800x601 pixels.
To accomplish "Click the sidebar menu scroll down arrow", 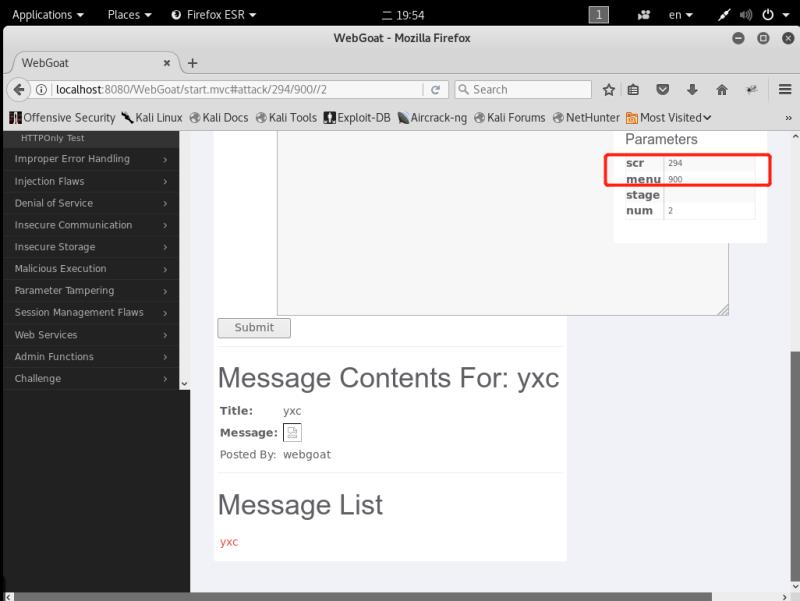I will tap(184, 384).
